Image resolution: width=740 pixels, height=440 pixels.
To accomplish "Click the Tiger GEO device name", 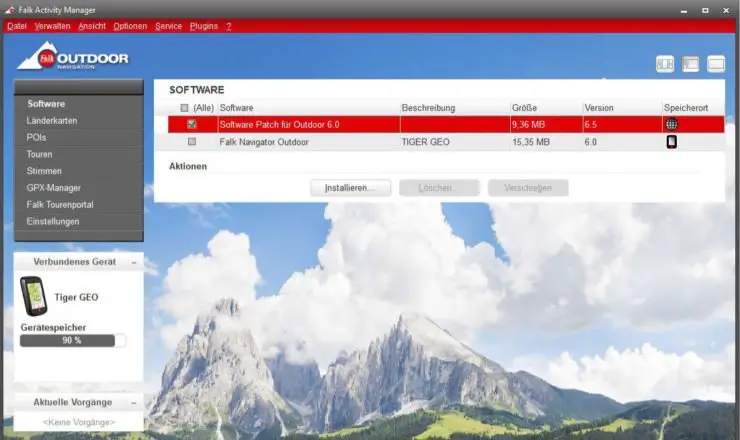I will (76, 297).
